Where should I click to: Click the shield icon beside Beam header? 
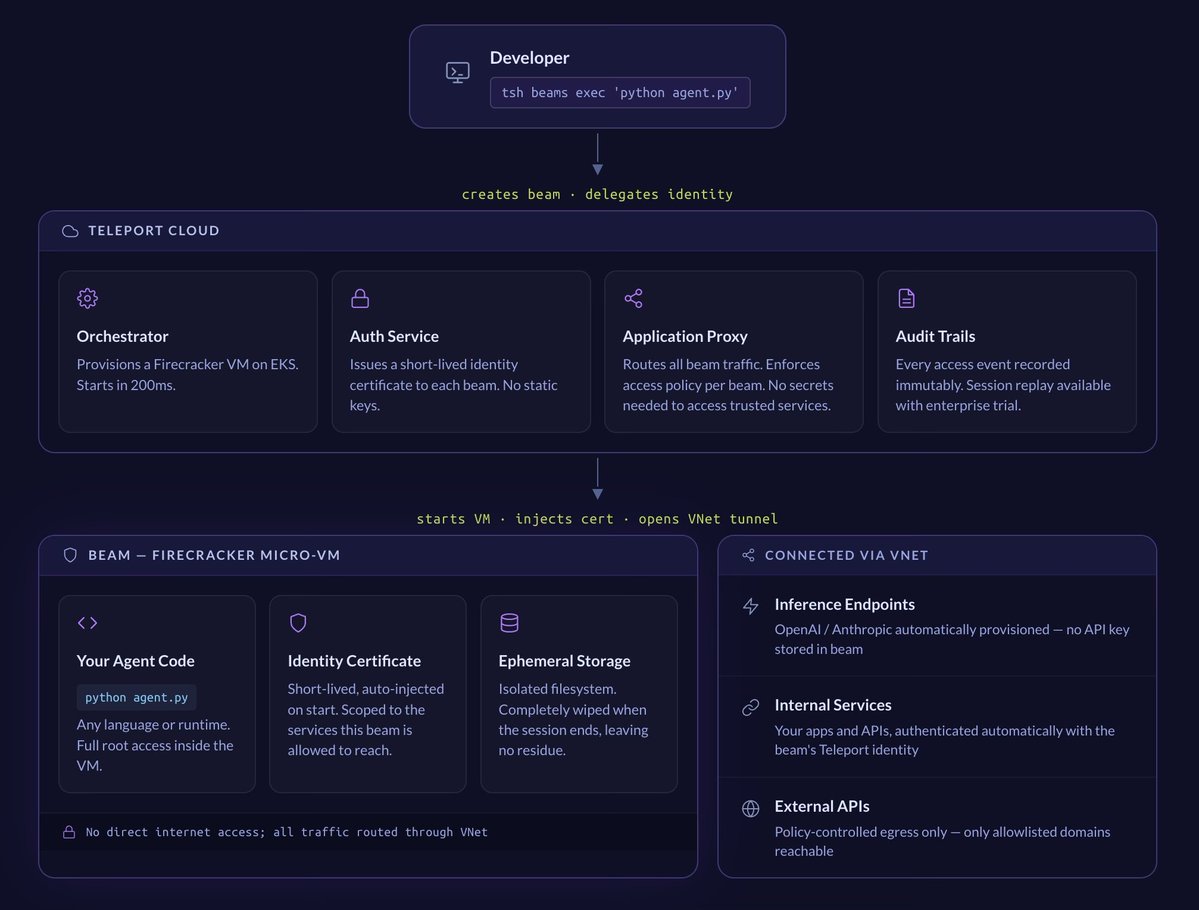[70, 555]
